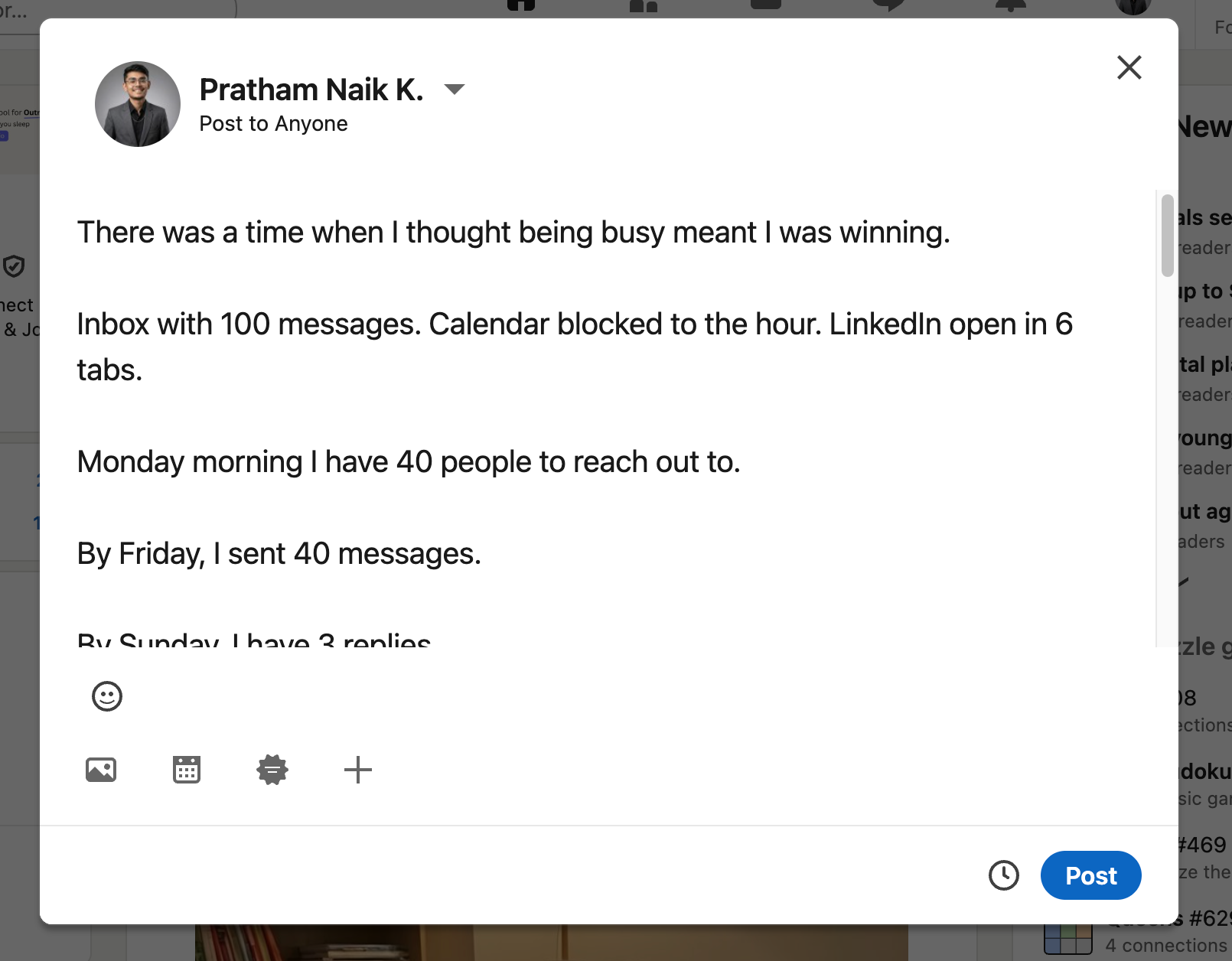Click the notifications bell in top bar

click(x=1010, y=5)
